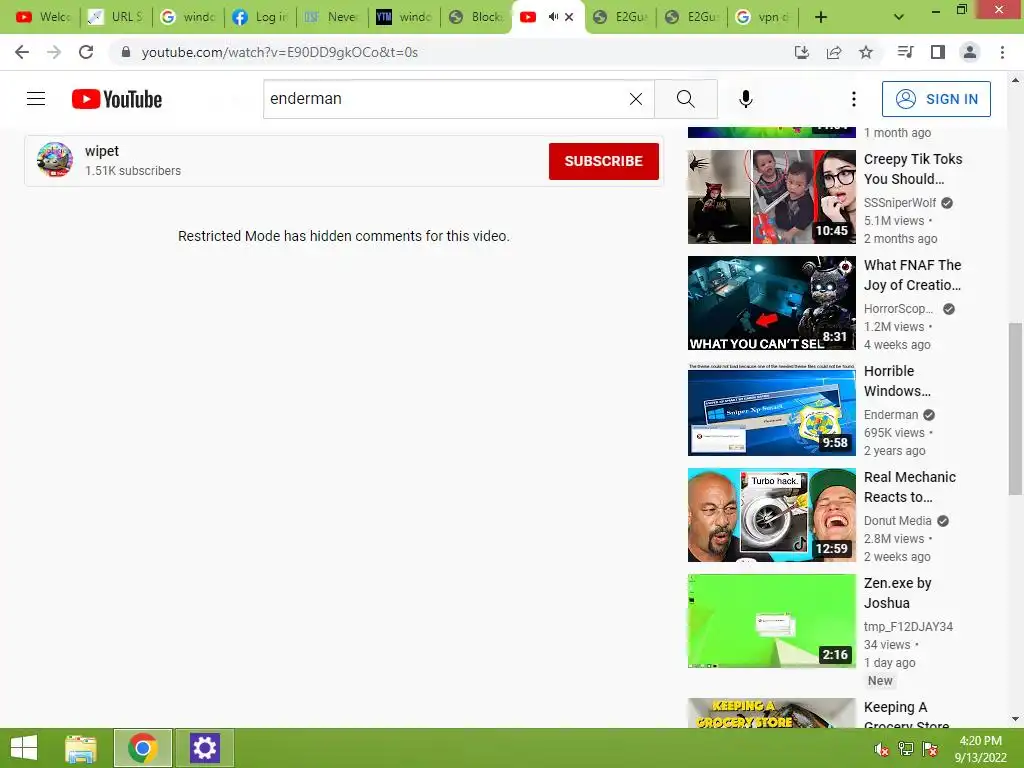Open the wipet channel avatar
The image size is (1024, 768).
(x=55, y=159)
